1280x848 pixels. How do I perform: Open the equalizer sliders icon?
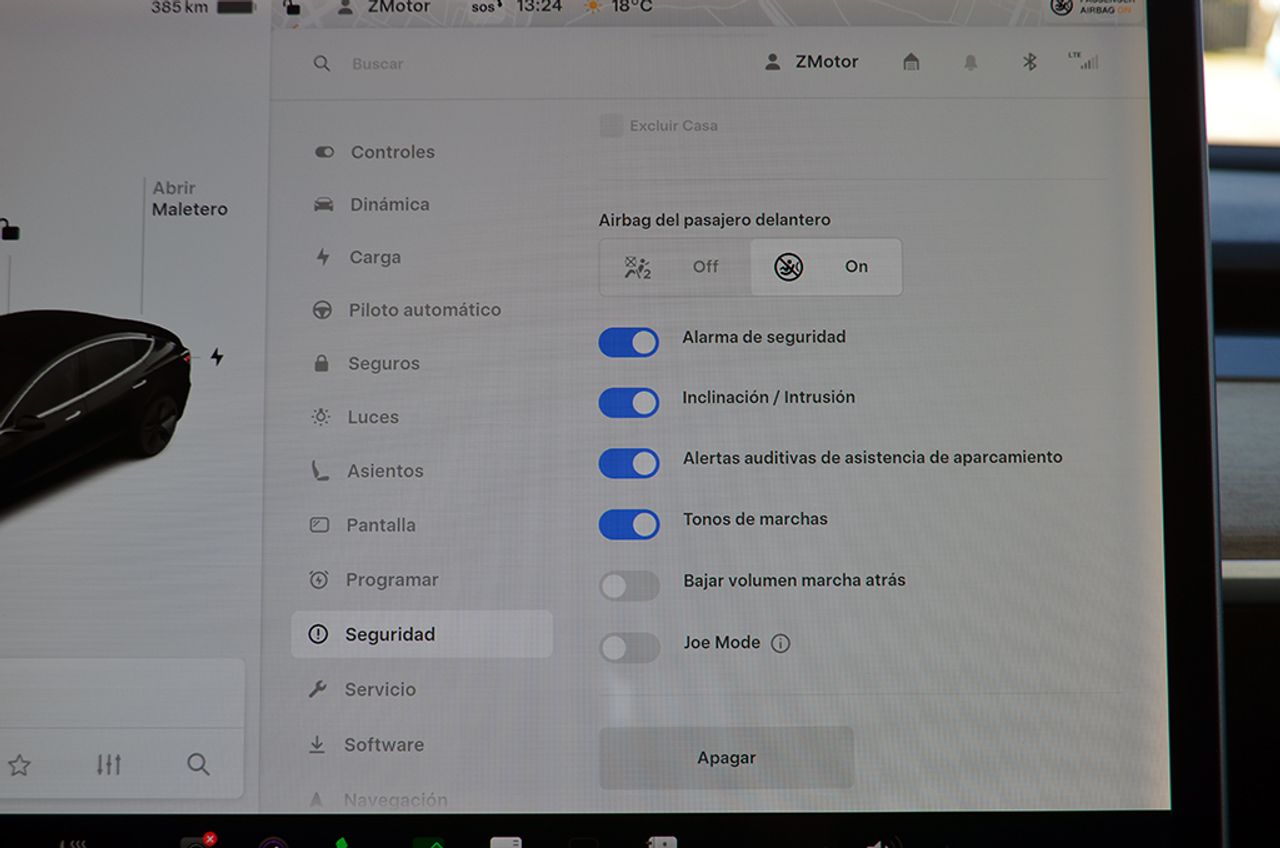click(x=109, y=765)
